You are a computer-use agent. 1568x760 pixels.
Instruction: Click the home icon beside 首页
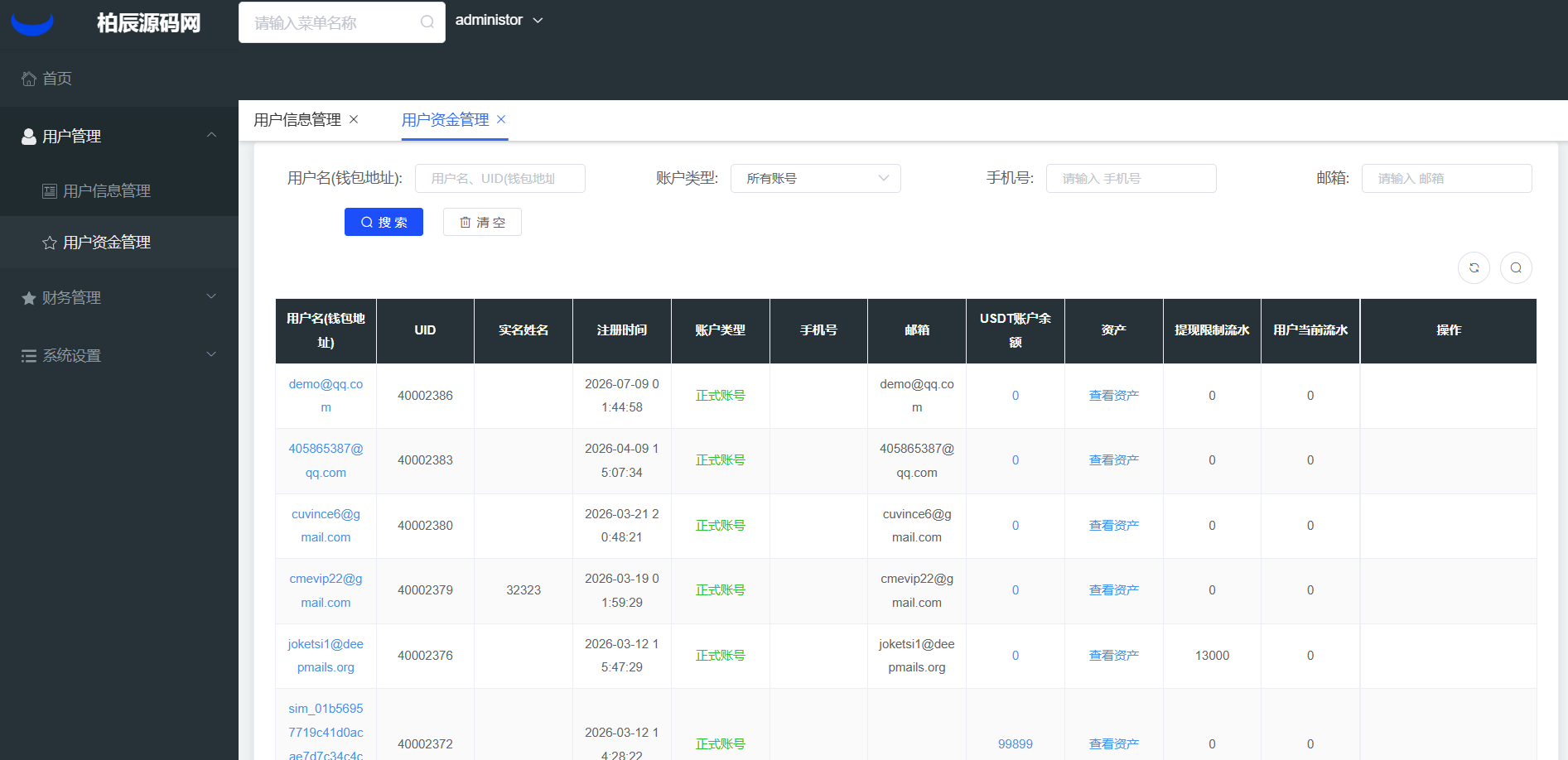pos(29,79)
